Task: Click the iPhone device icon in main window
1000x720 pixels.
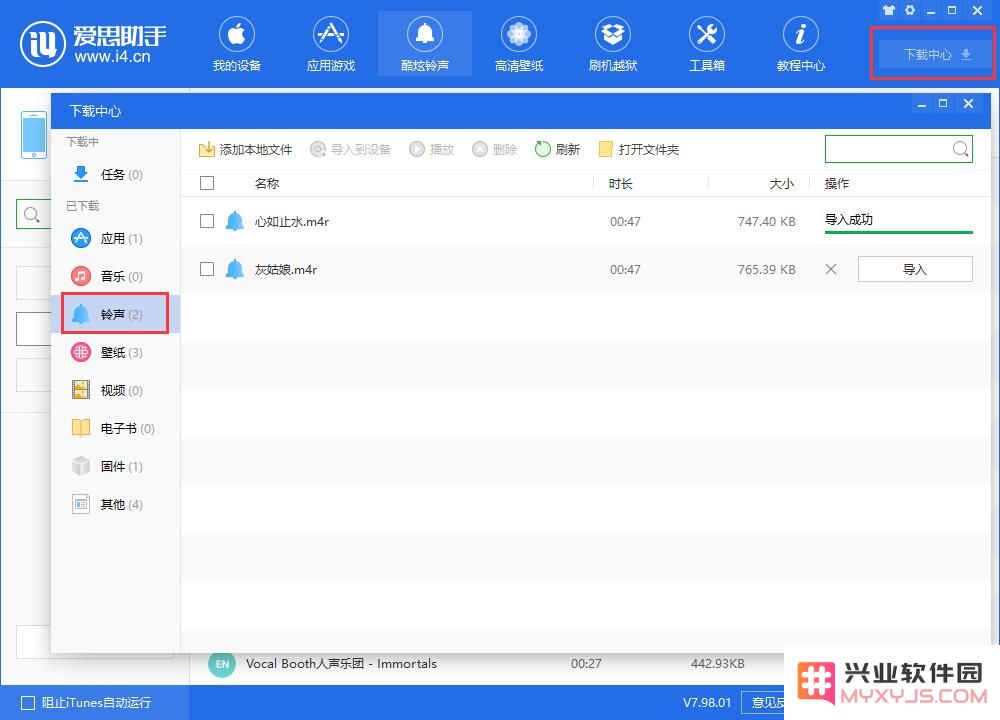Action: pos(34,135)
